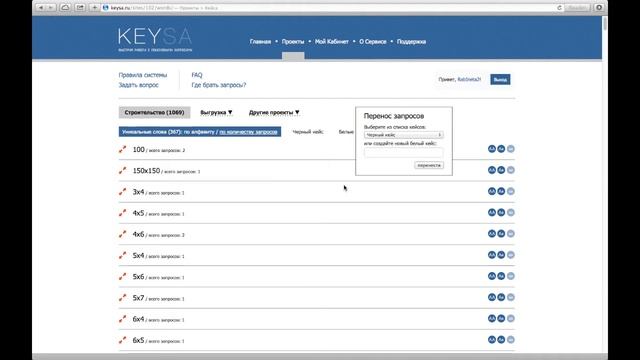Click the red arrows icon beside 5x6
Viewport: 640px width, 360px height.
(x=122, y=277)
